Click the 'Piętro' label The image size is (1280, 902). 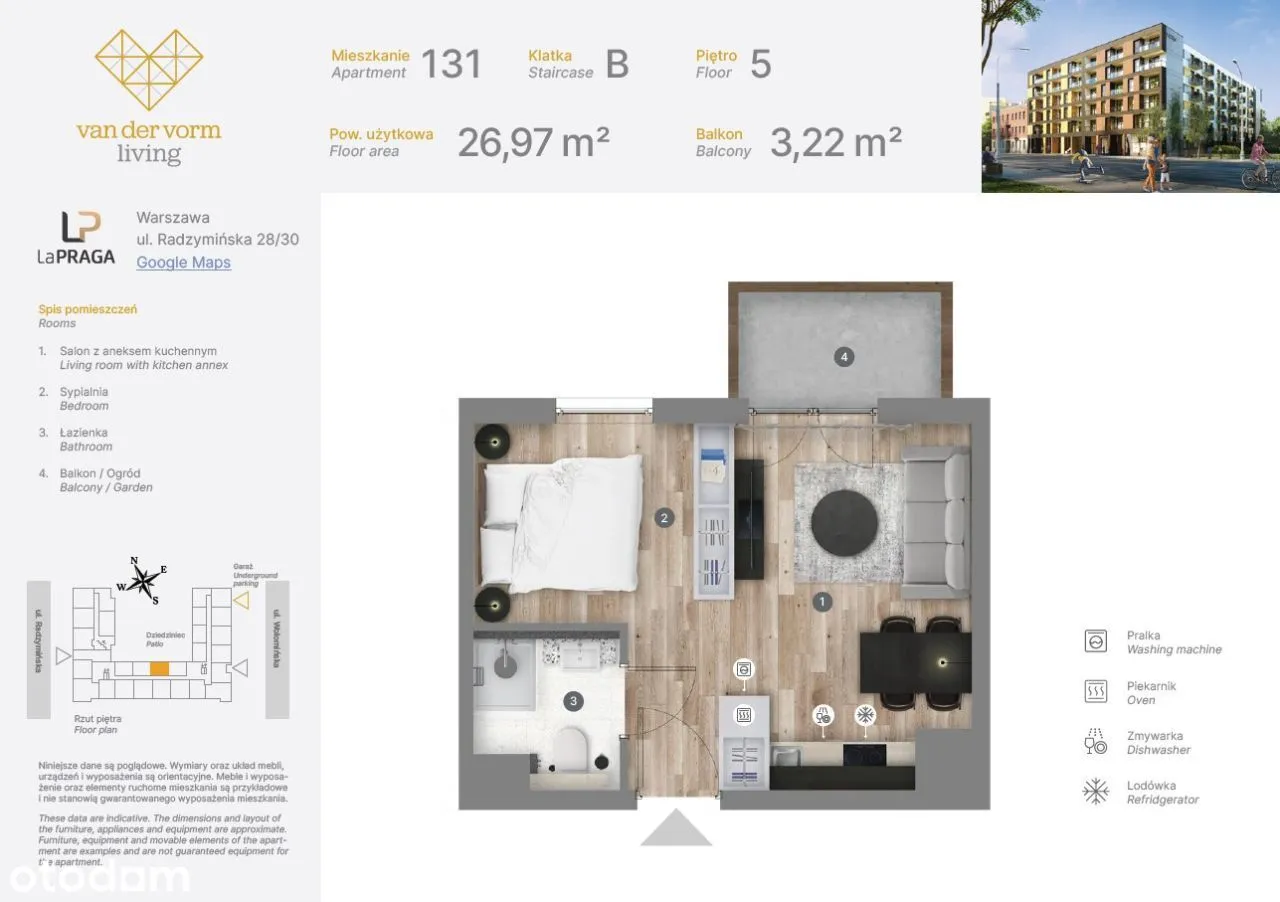(717, 56)
